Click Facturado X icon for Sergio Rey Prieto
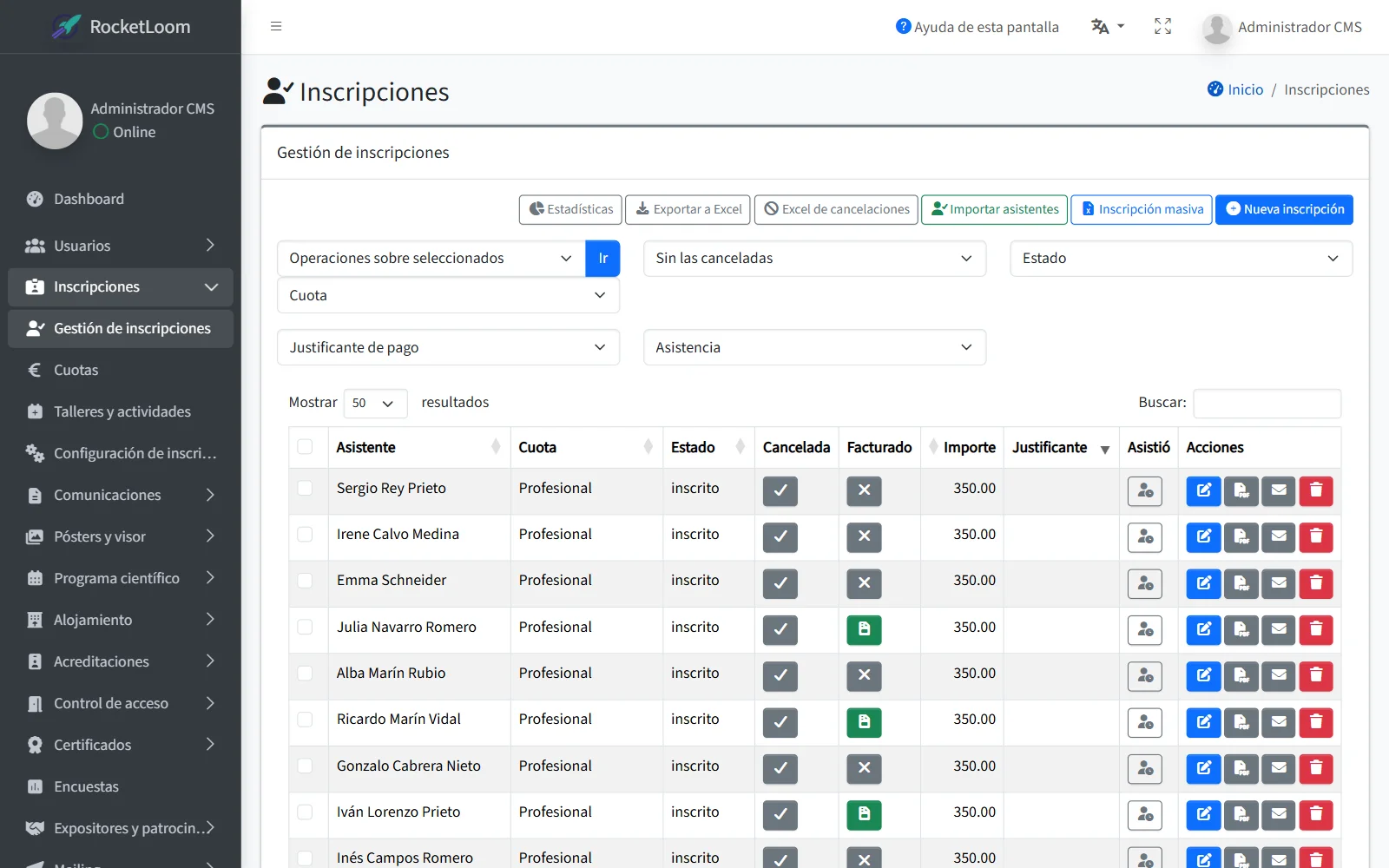The image size is (1389, 868). pos(864,490)
